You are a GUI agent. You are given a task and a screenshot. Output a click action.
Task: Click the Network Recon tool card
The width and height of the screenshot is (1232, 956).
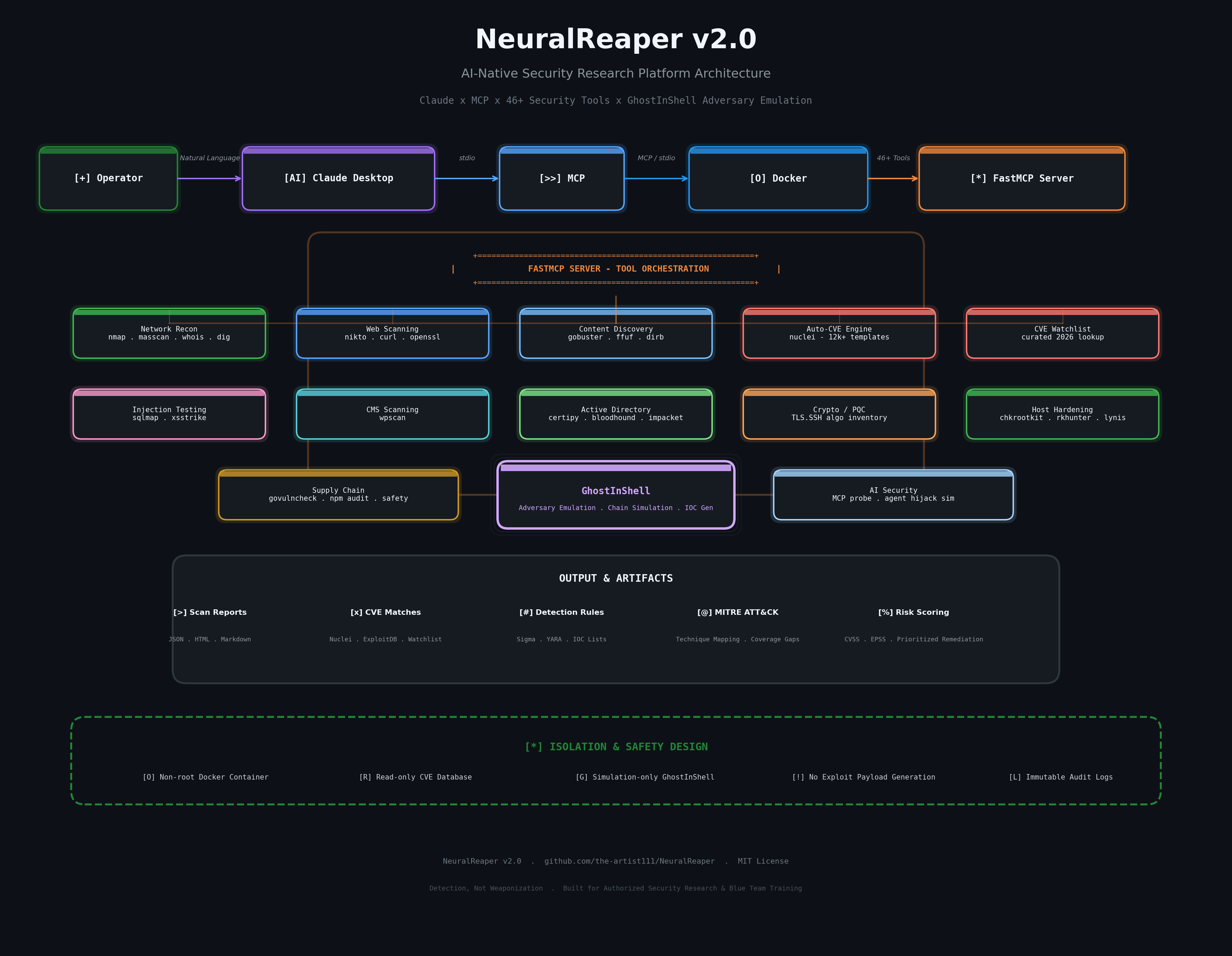point(169,333)
